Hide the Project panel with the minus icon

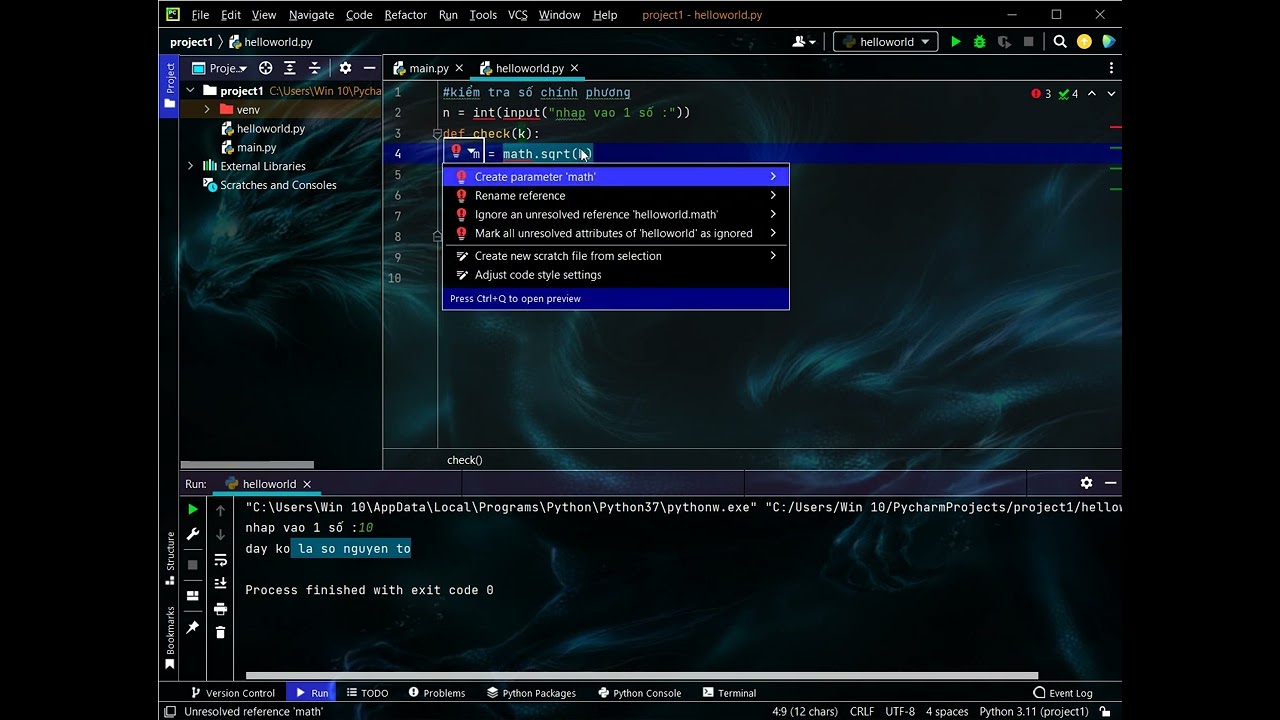369,68
